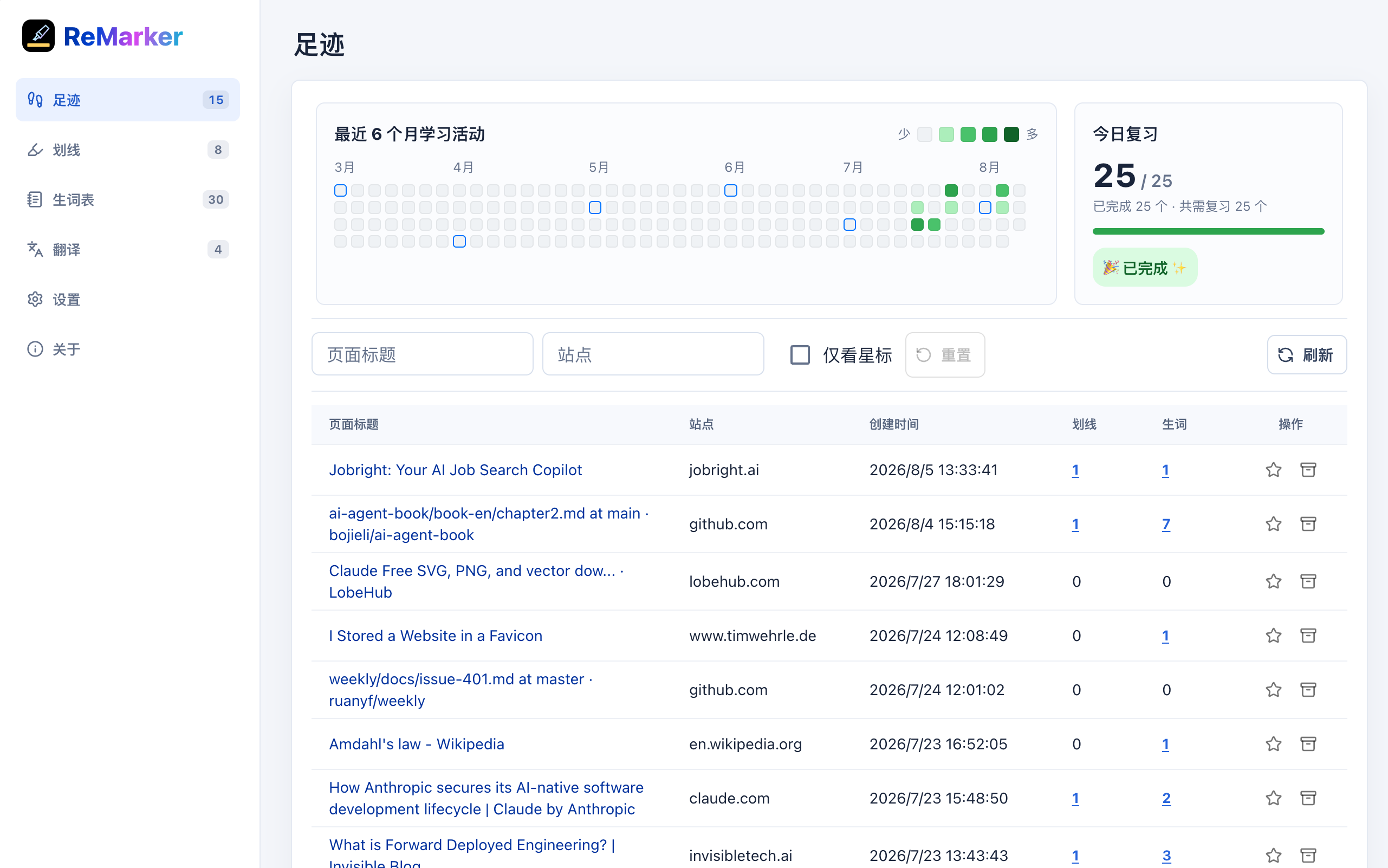This screenshot has height=868, width=1388.
Task: Click the 站点 column header
Action: (701, 424)
